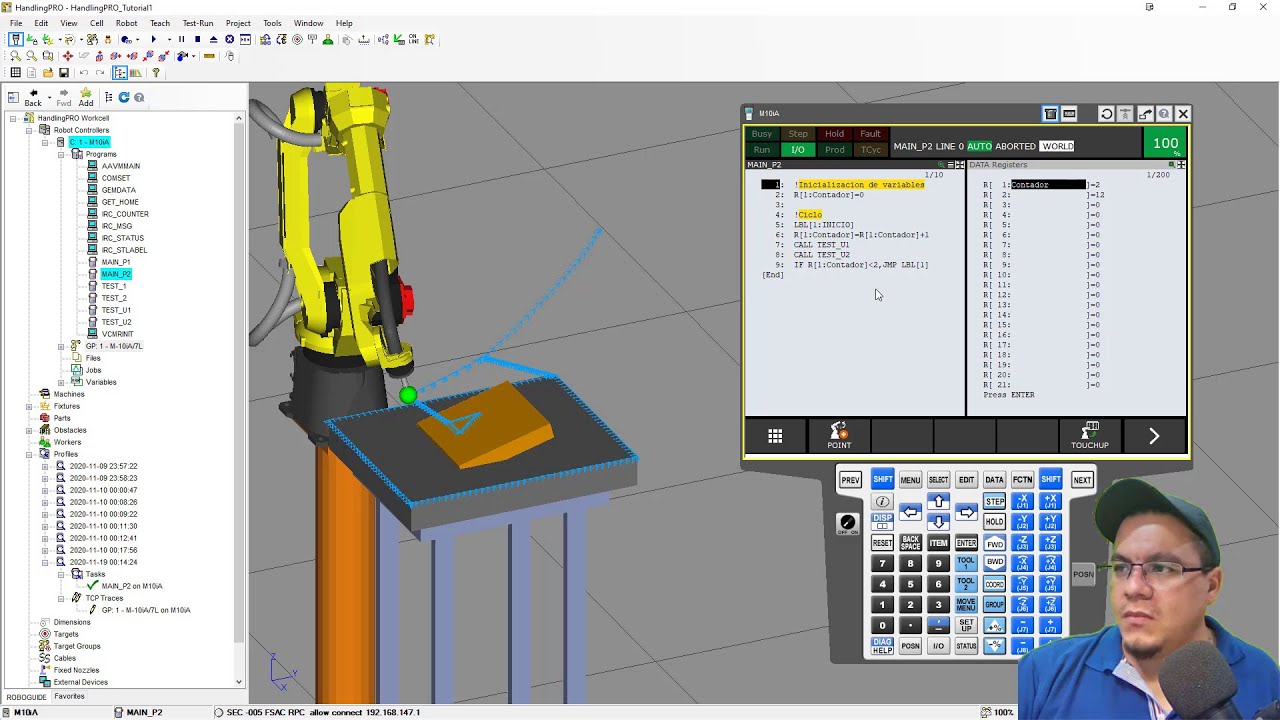Screen dimensions: 1280x720
Task: Click the next arrow softkey on pendant screen
Action: pyautogui.click(x=1154, y=436)
